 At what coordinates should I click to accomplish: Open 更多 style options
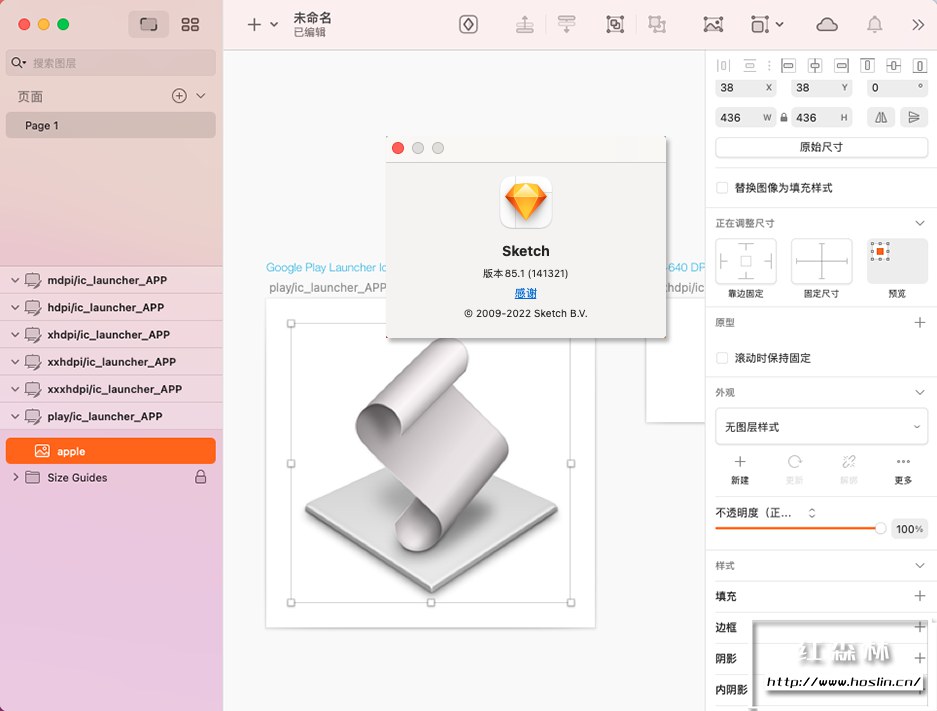[x=903, y=470]
